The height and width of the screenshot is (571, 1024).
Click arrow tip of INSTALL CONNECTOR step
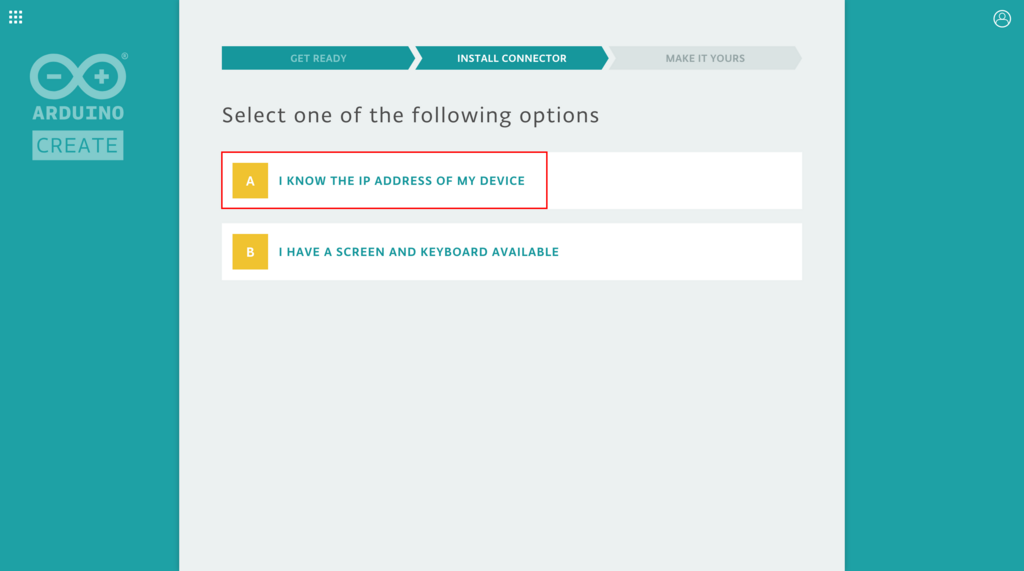pos(605,58)
